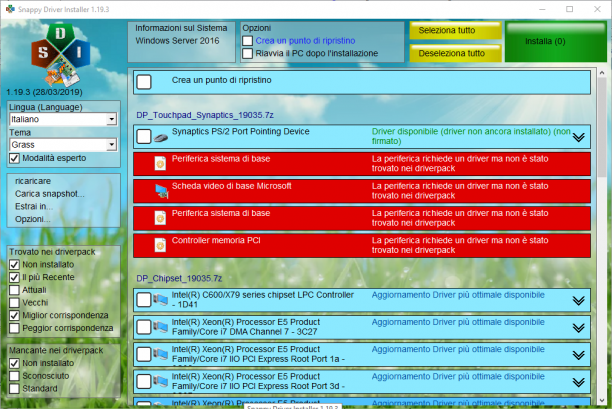Image resolution: width=612 pixels, height=409 pixels.
Task: Open the Lingua language dropdown
Action: coord(112,119)
